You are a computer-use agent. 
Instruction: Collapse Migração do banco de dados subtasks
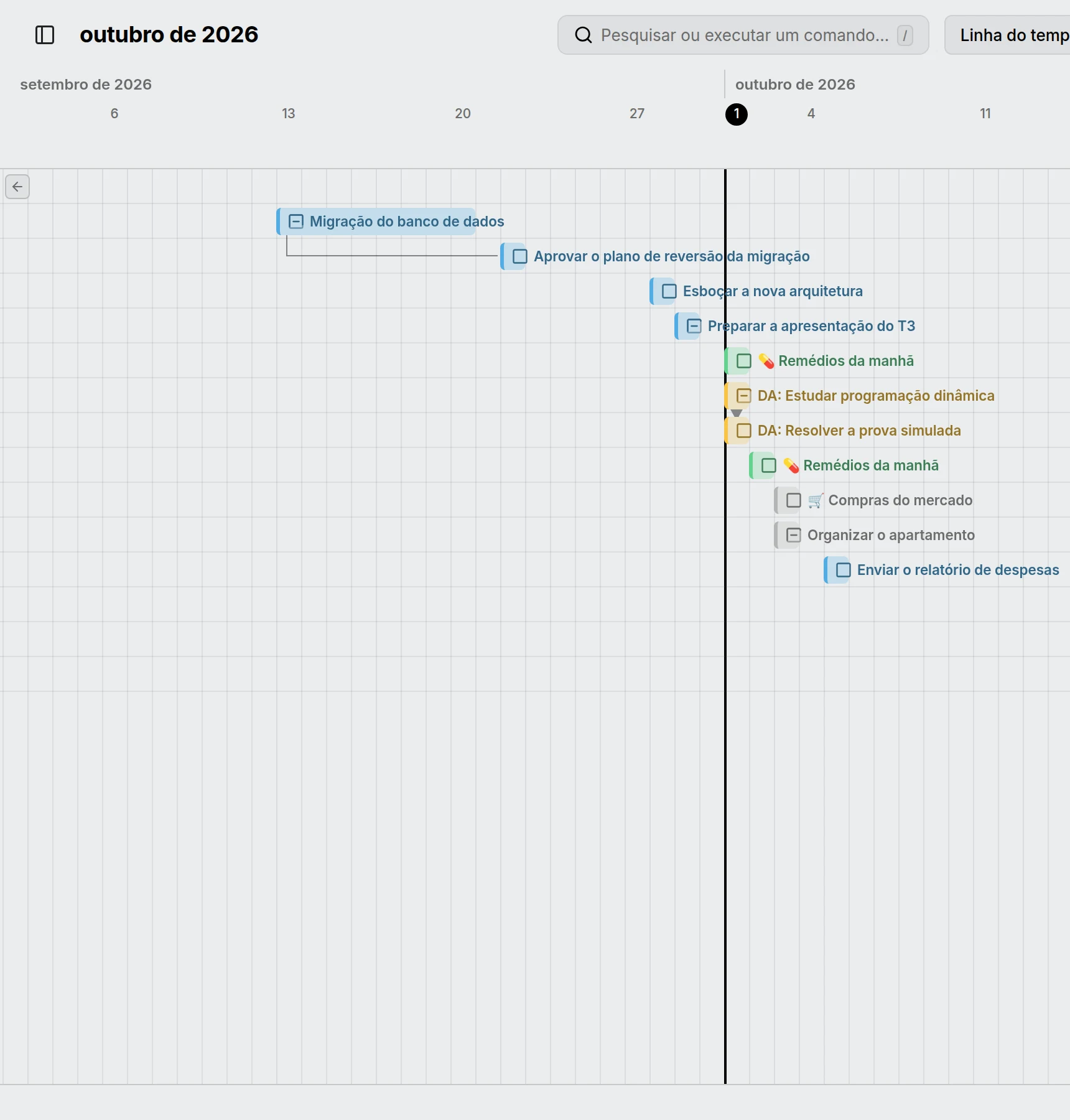coord(296,222)
